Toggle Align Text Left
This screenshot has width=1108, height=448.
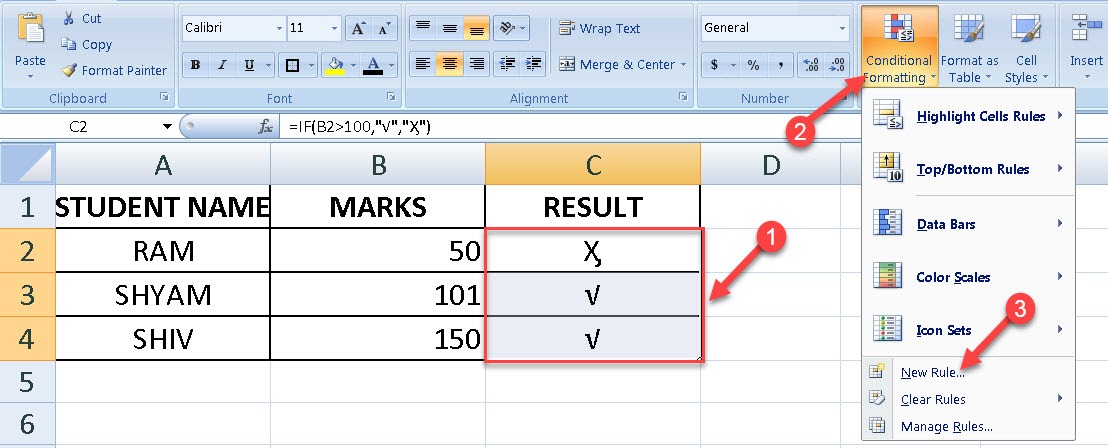coord(423,64)
